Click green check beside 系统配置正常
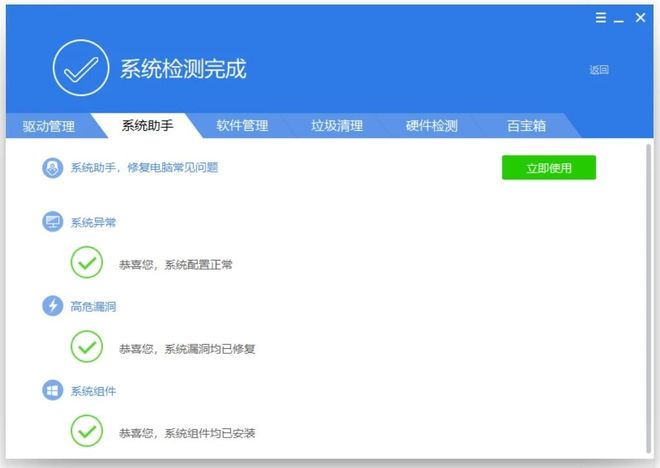 click(x=87, y=263)
